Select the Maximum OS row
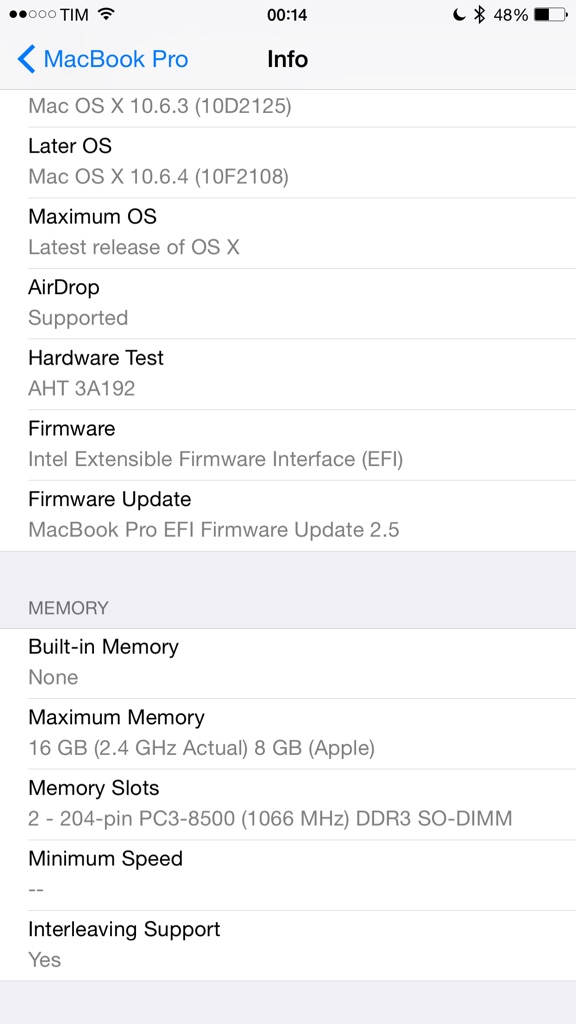Screen dimensions: 576x1024 pyautogui.click(x=288, y=232)
